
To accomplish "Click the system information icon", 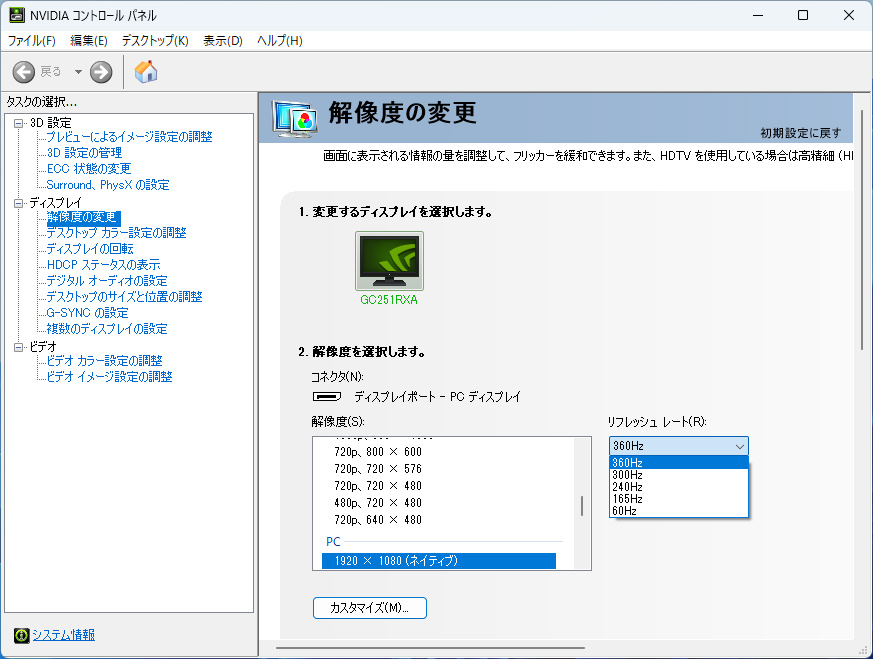I will (x=21, y=635).
